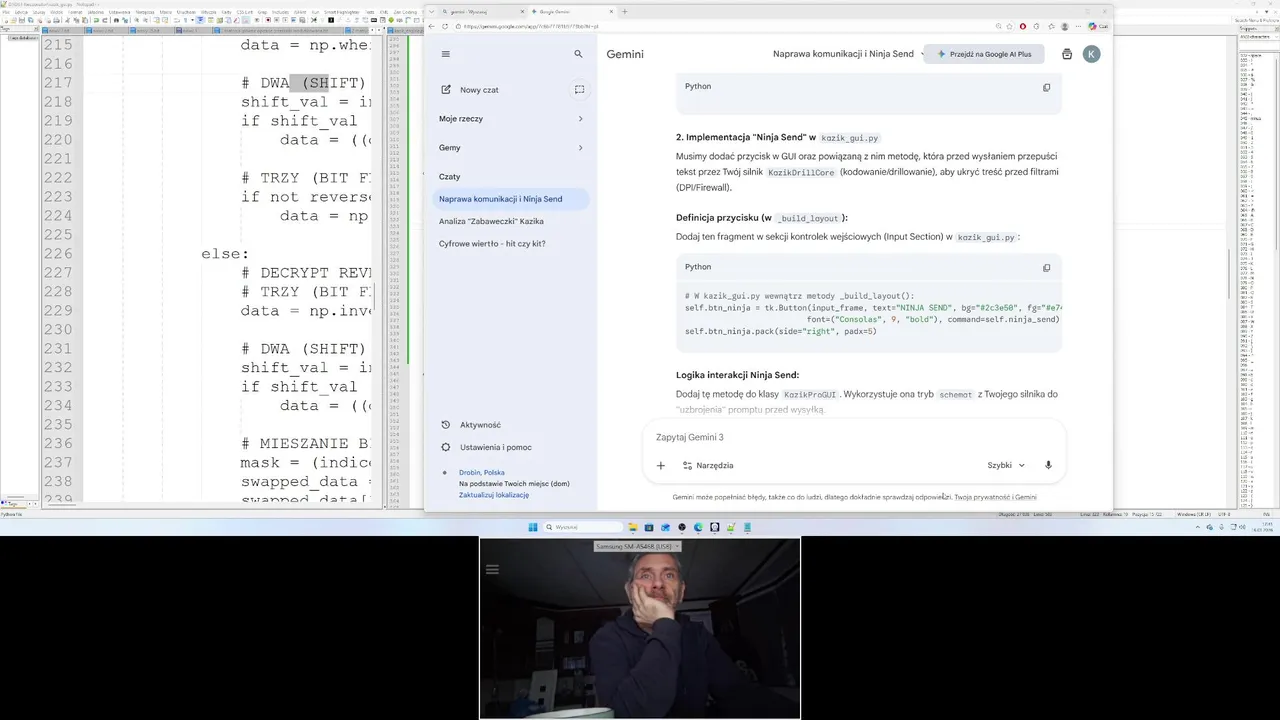Screen dimensions: 1280x720
Task: Click record macro button in Notepad++ toolbar
Action: [x=268, y=20]
